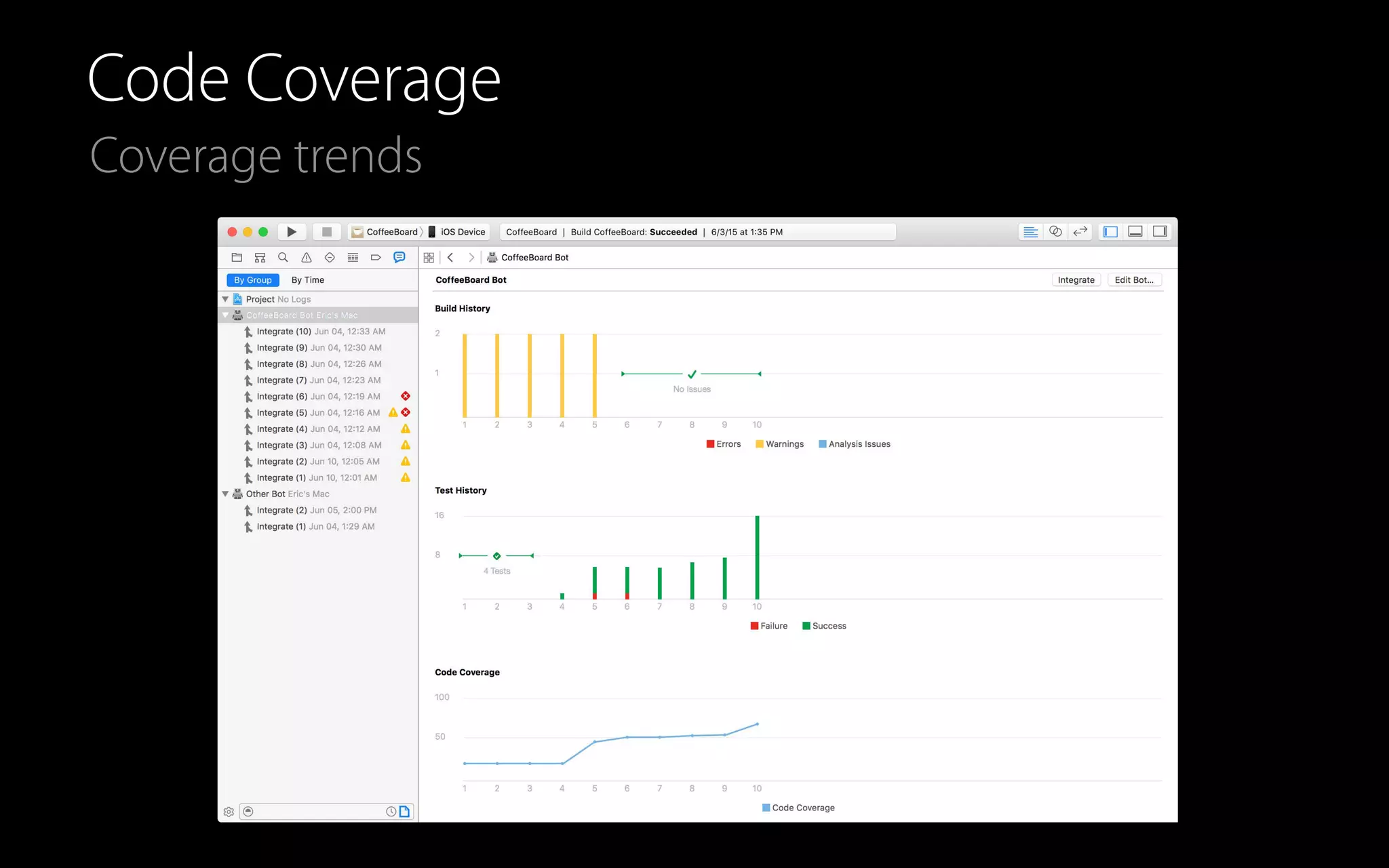Screen dimensions: 1389x868
Task: Select Integrate (3) Jun 04, 12:08 AM
Action: pyautogui.click(x=317, y=446)
